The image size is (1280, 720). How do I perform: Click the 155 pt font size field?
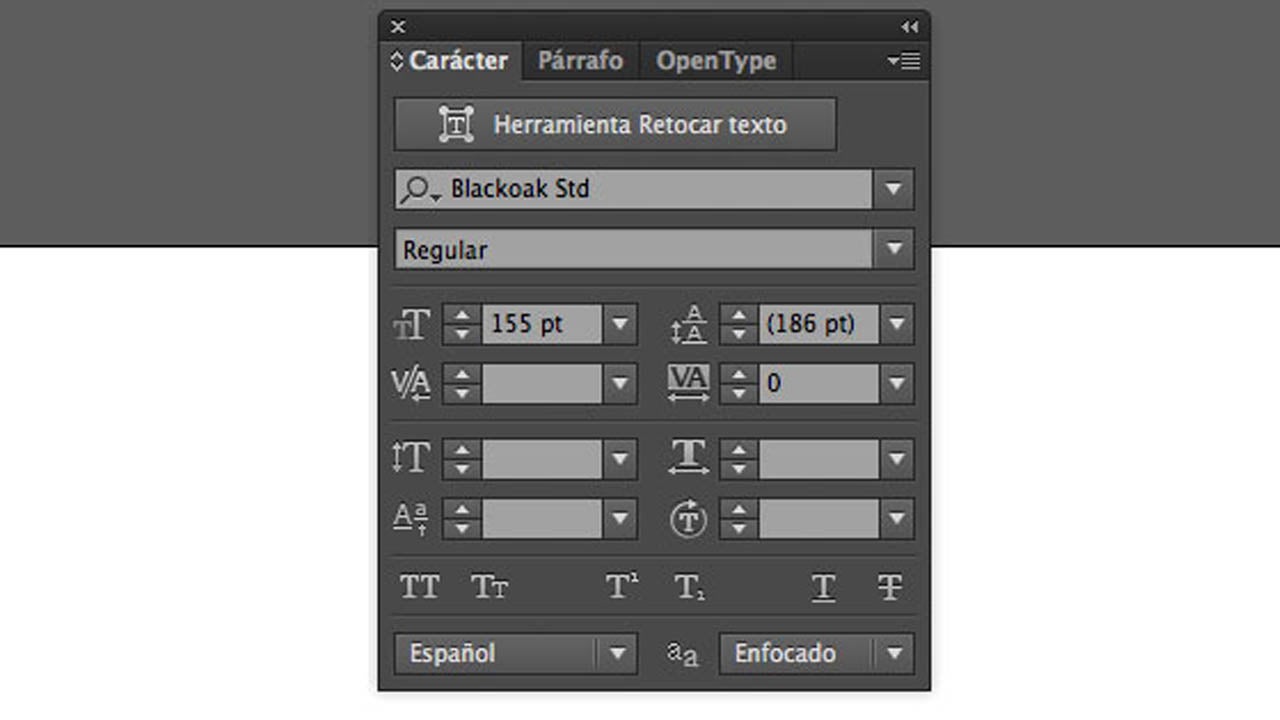point(541,324)
